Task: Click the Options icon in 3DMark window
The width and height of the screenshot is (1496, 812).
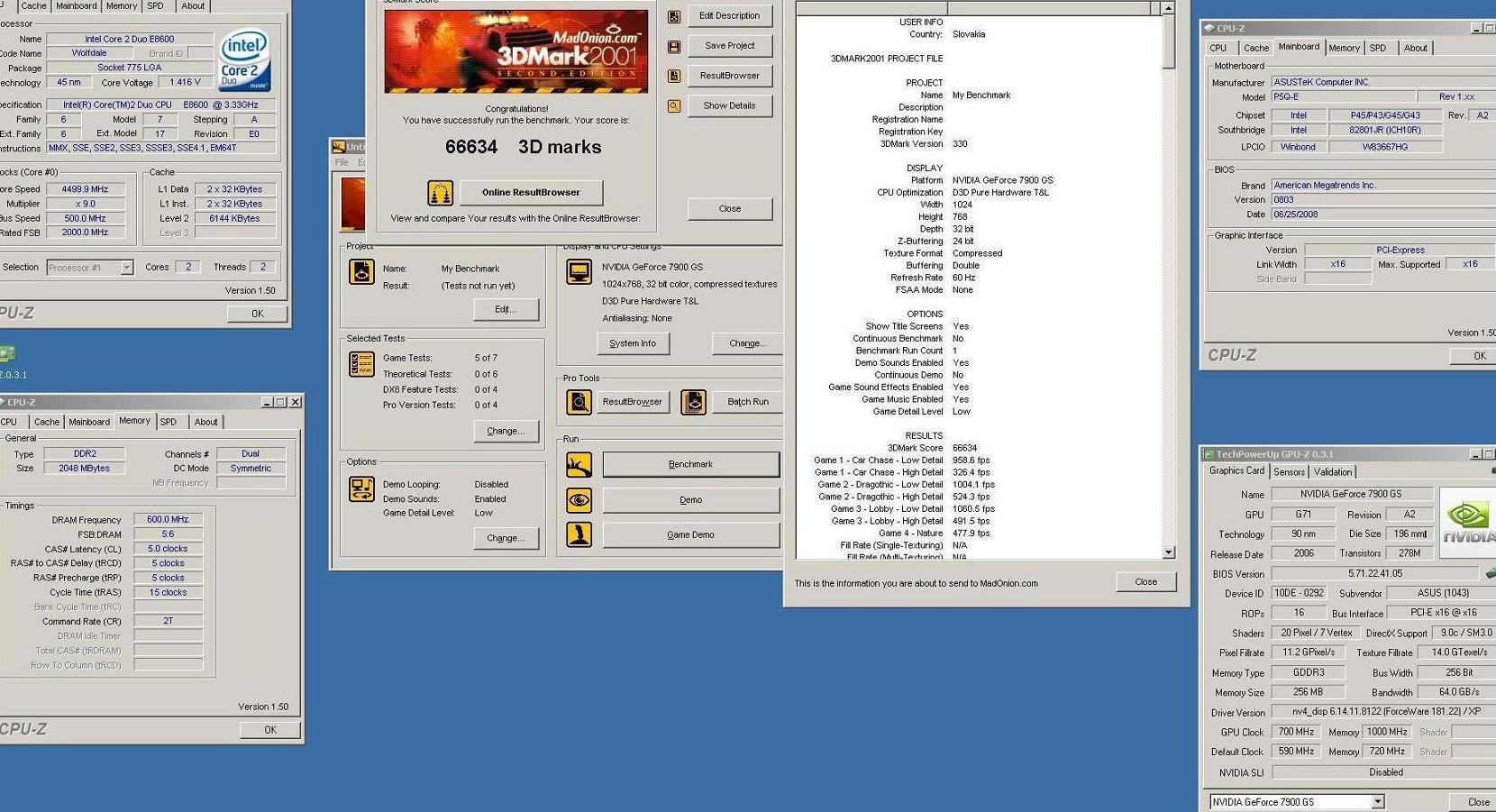Action: [x=361, y=489]
